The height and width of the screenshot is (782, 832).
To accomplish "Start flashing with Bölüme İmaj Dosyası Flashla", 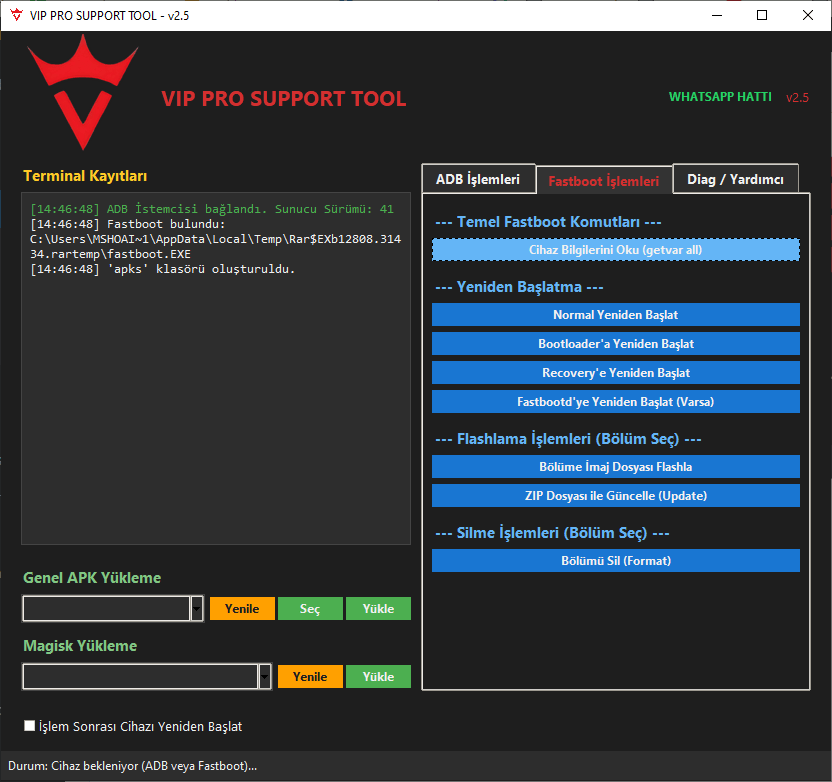I will point(615,466).
